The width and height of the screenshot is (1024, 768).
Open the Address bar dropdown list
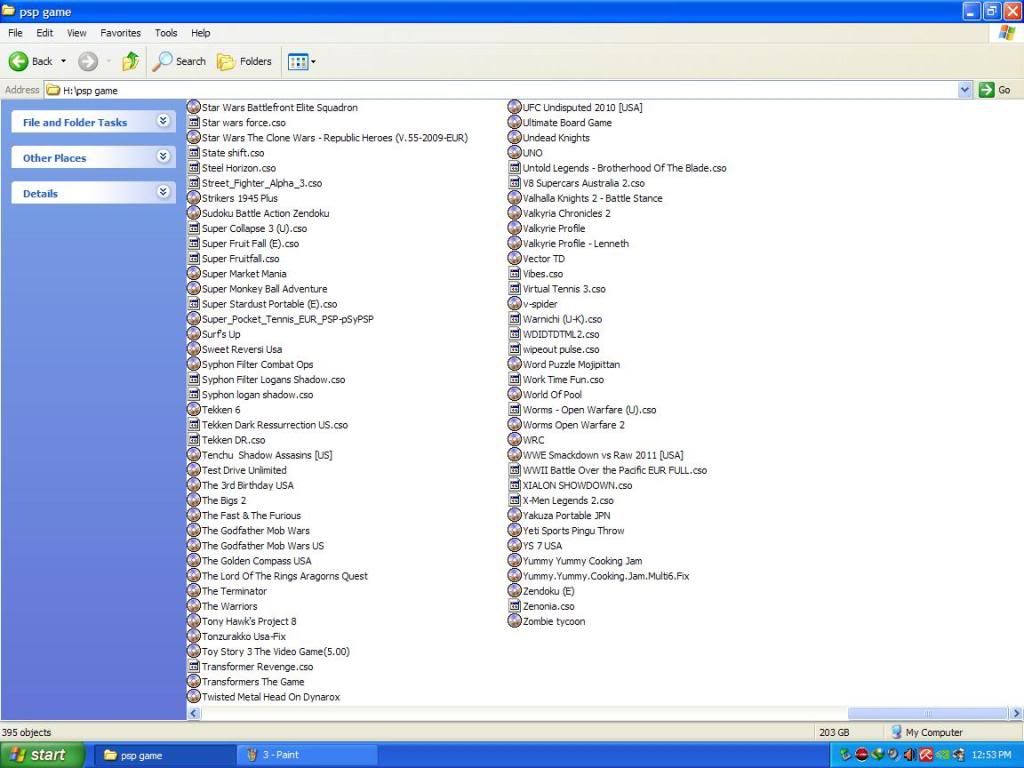coord(965,90)
